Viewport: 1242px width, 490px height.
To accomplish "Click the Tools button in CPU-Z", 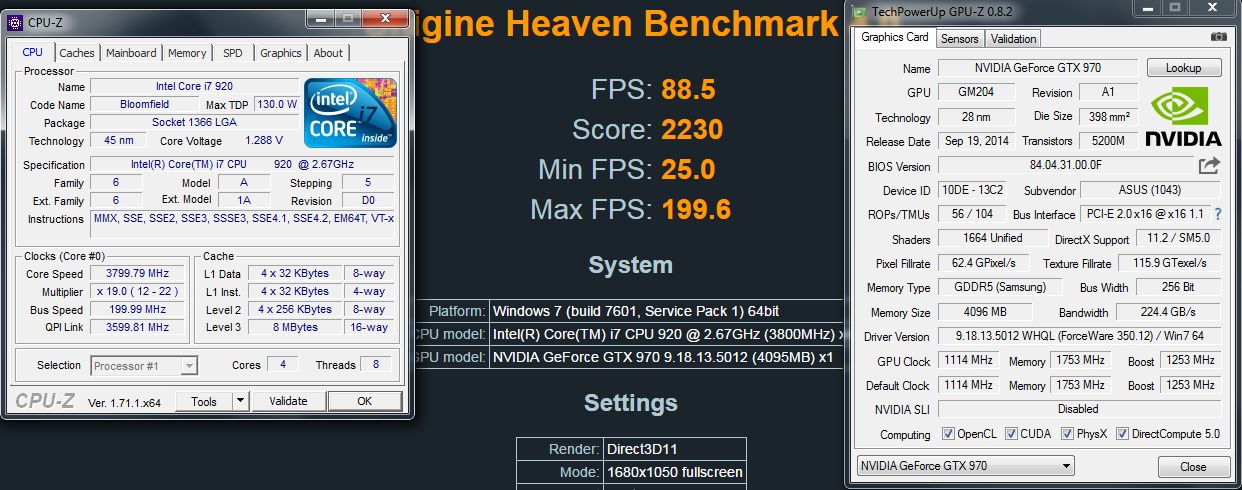I will [204, 401].
